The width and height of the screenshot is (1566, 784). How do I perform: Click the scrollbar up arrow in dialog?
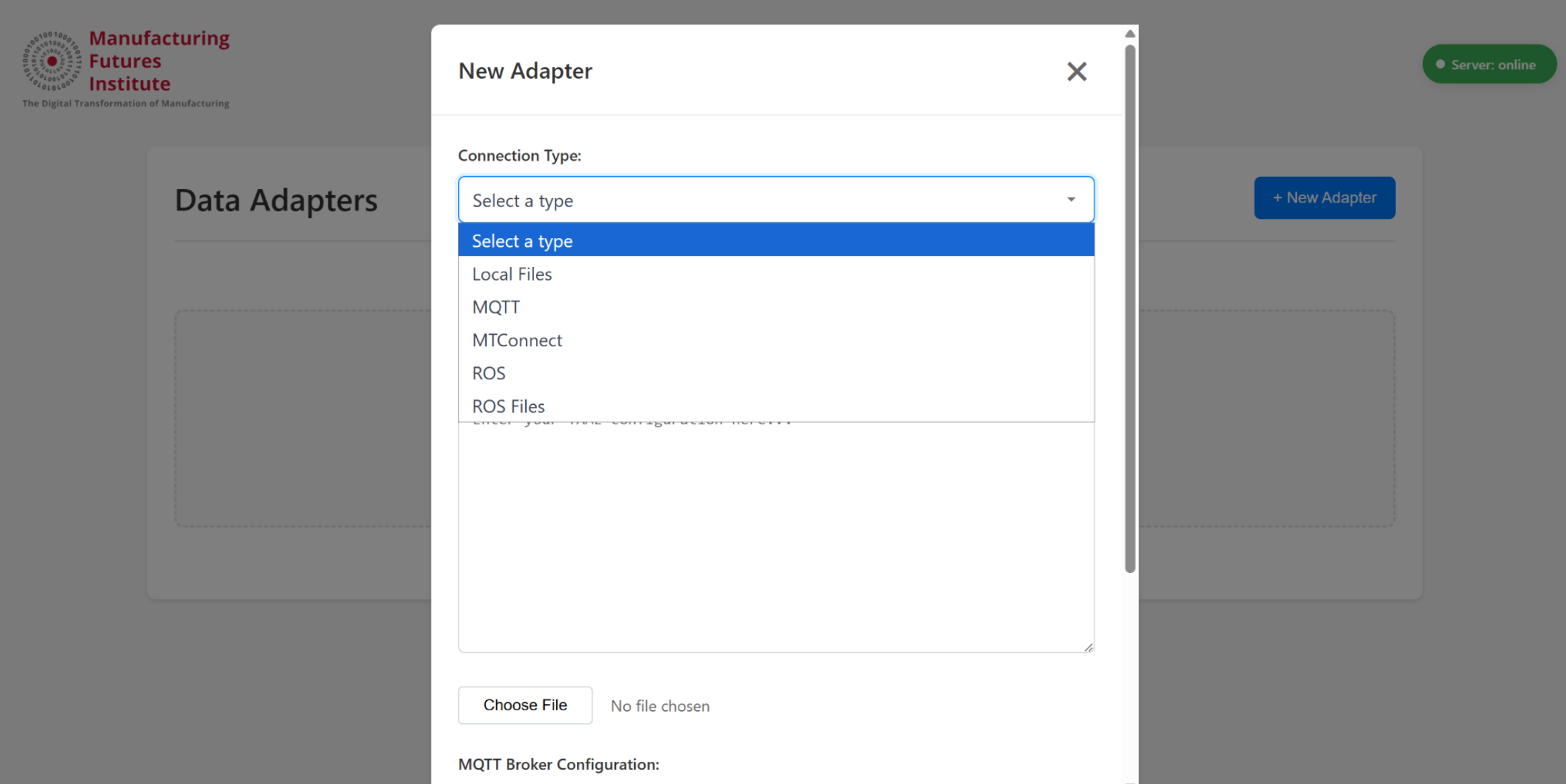[1129, 34]
